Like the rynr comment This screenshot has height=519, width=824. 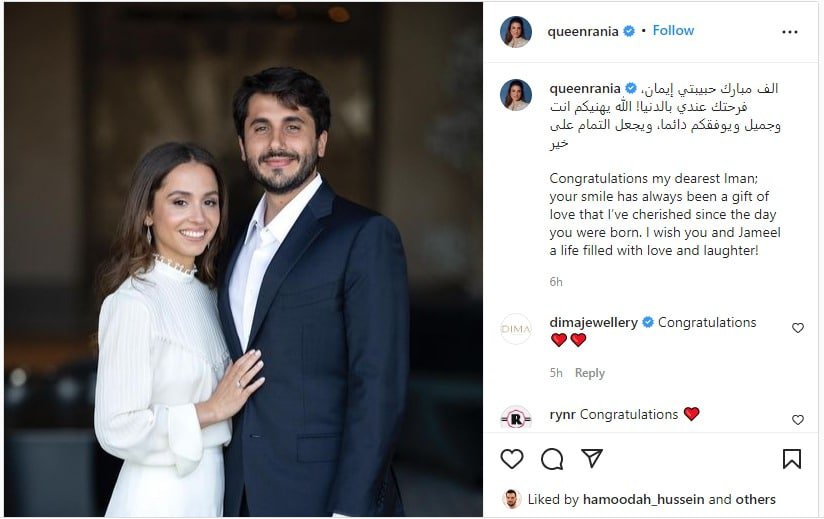click(798, 420)
